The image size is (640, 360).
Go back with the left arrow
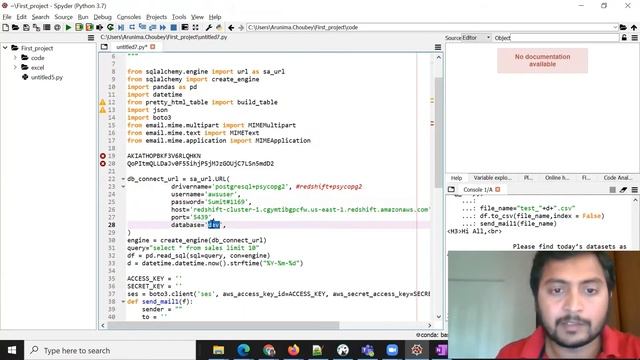(231, 27)
